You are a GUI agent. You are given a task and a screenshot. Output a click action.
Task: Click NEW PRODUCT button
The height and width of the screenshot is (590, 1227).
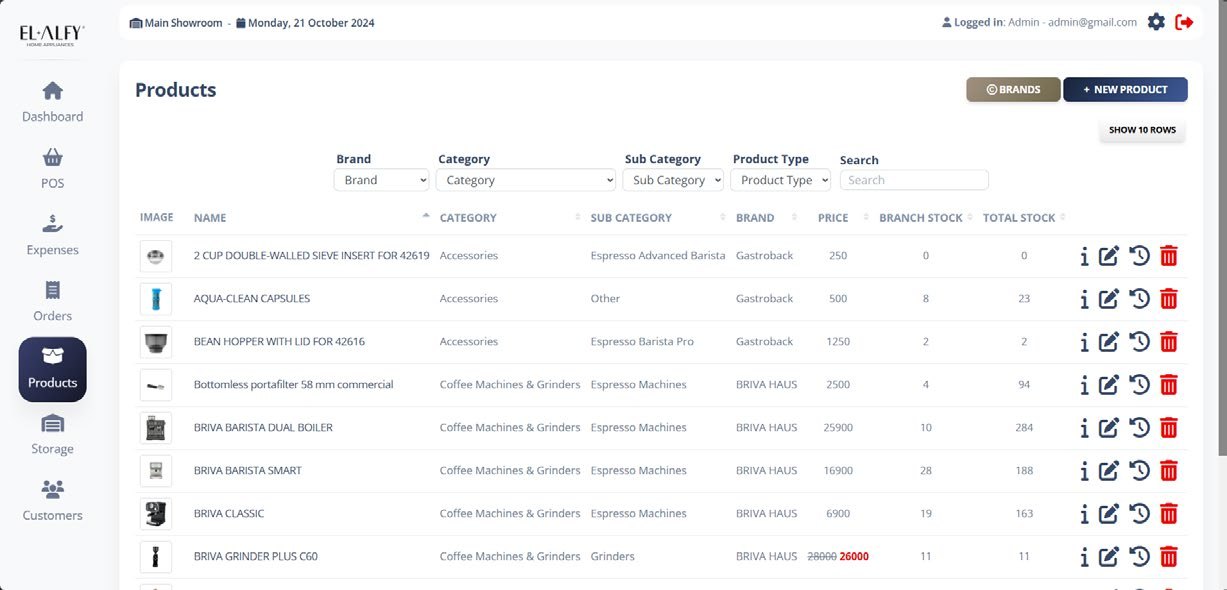[1125, 89]
